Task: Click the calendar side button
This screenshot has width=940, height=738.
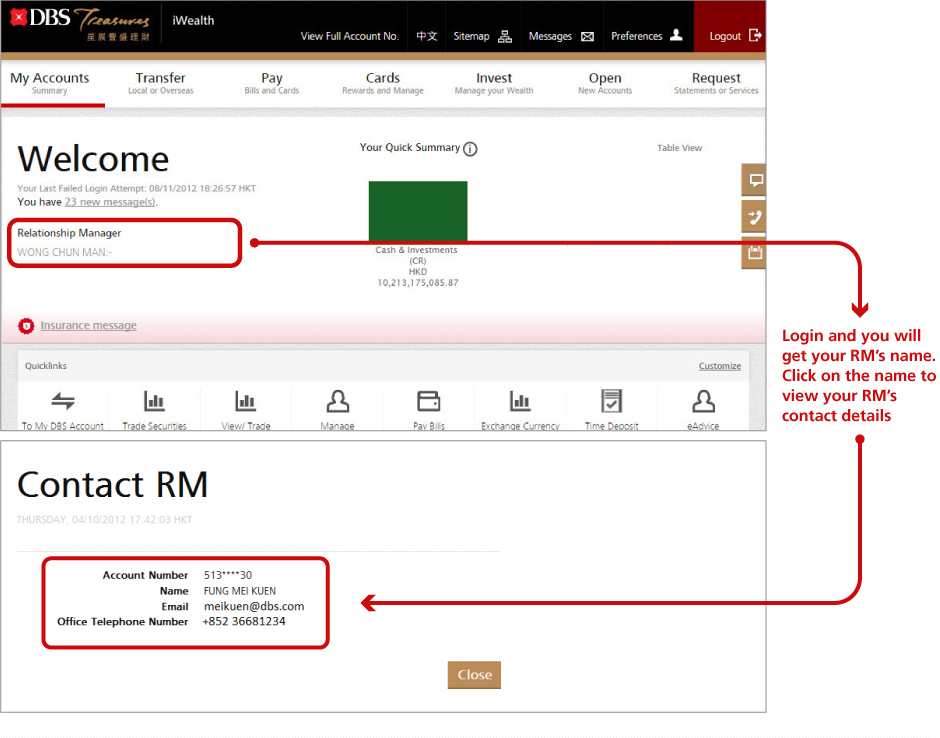Action: point(755,253)
